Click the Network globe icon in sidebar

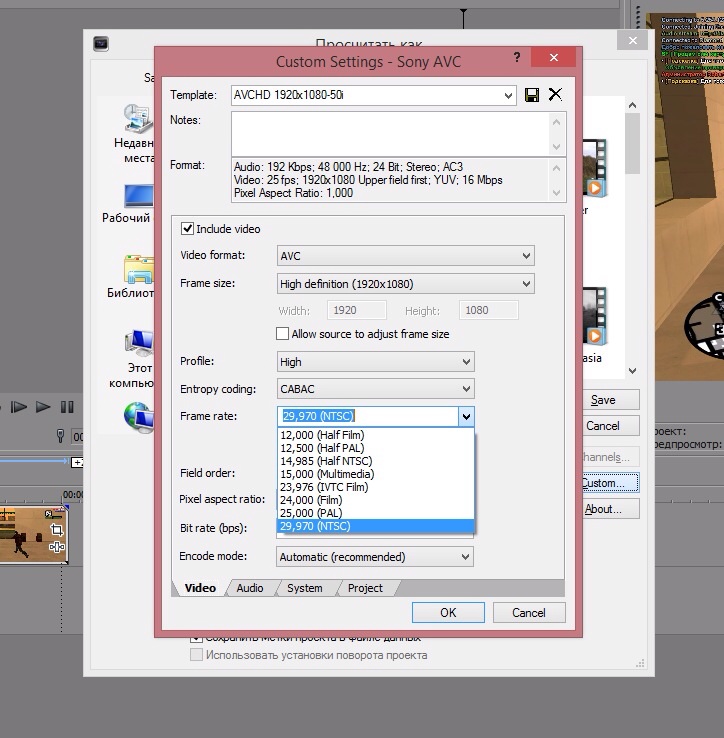coord(137,416)
